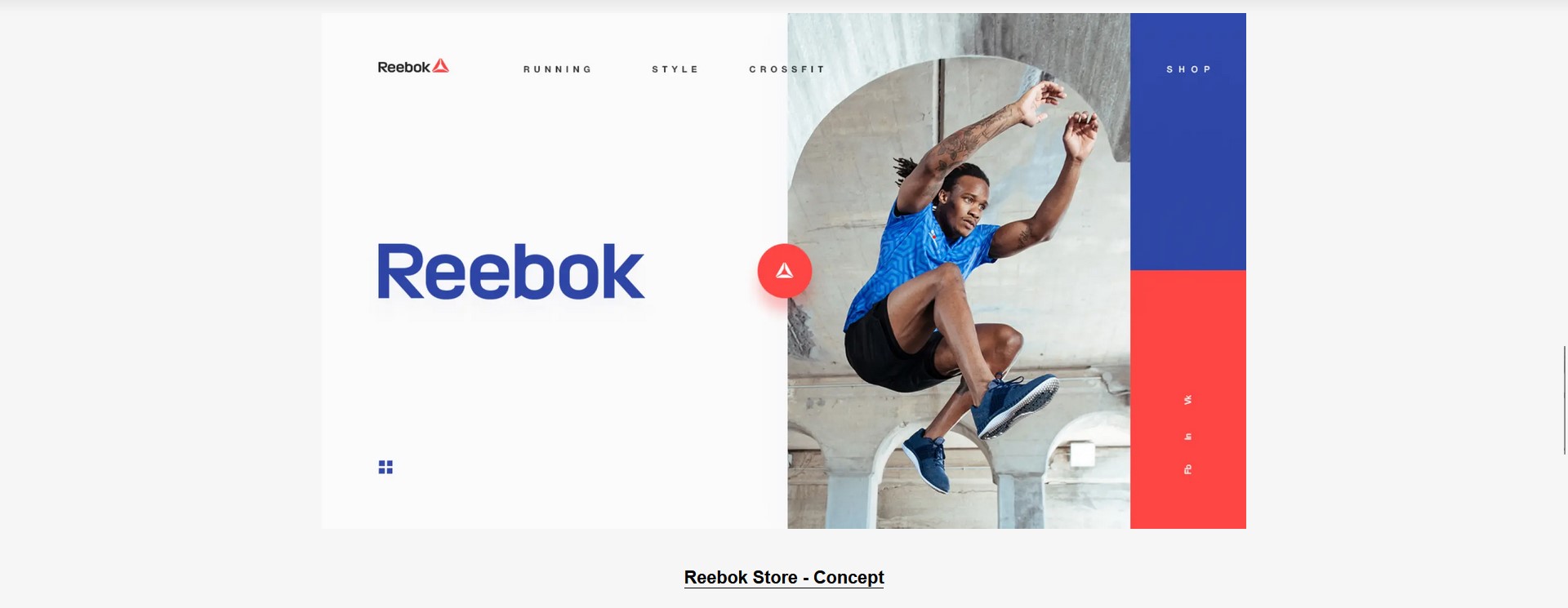This screenshot has width=1568, height=608.
Task: Select the STYLE menu item
Action: (675, 69)
